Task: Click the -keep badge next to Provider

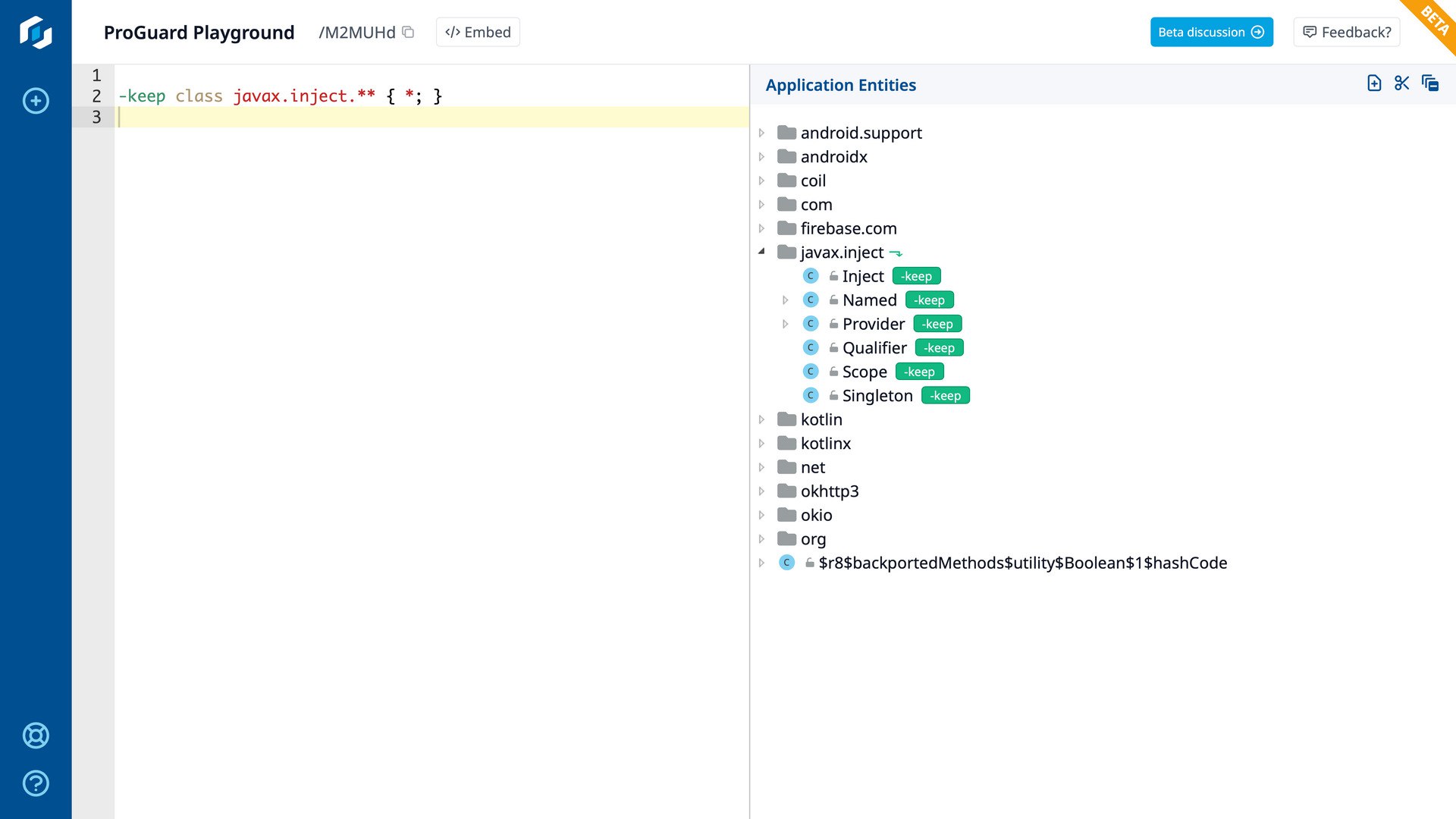Action: tap(937, 324)
